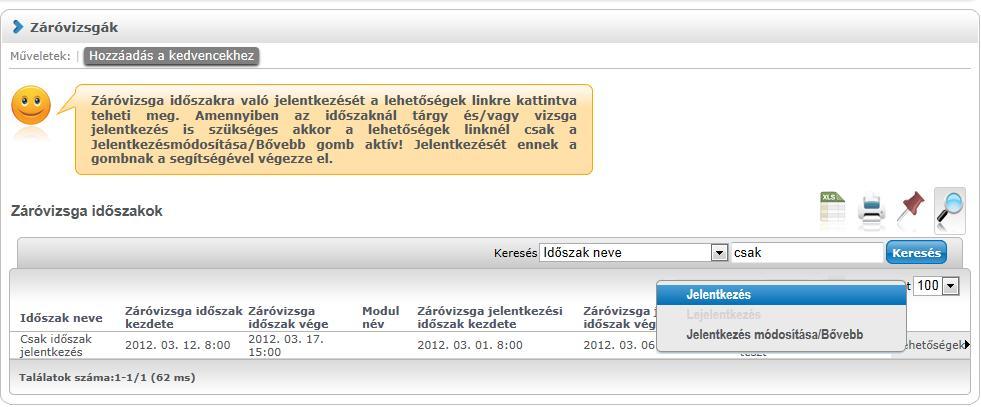Open the Lehetőségek link in the row
981x407 pixels.
point(933,344)
